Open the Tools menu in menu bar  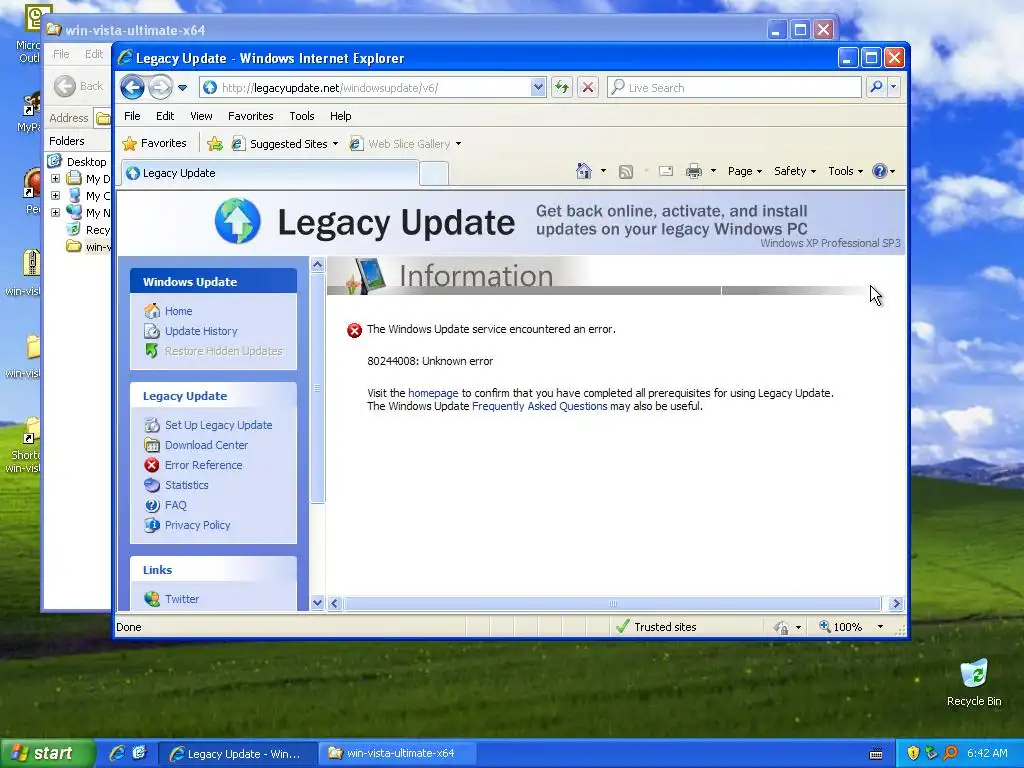tap(302, 116)
